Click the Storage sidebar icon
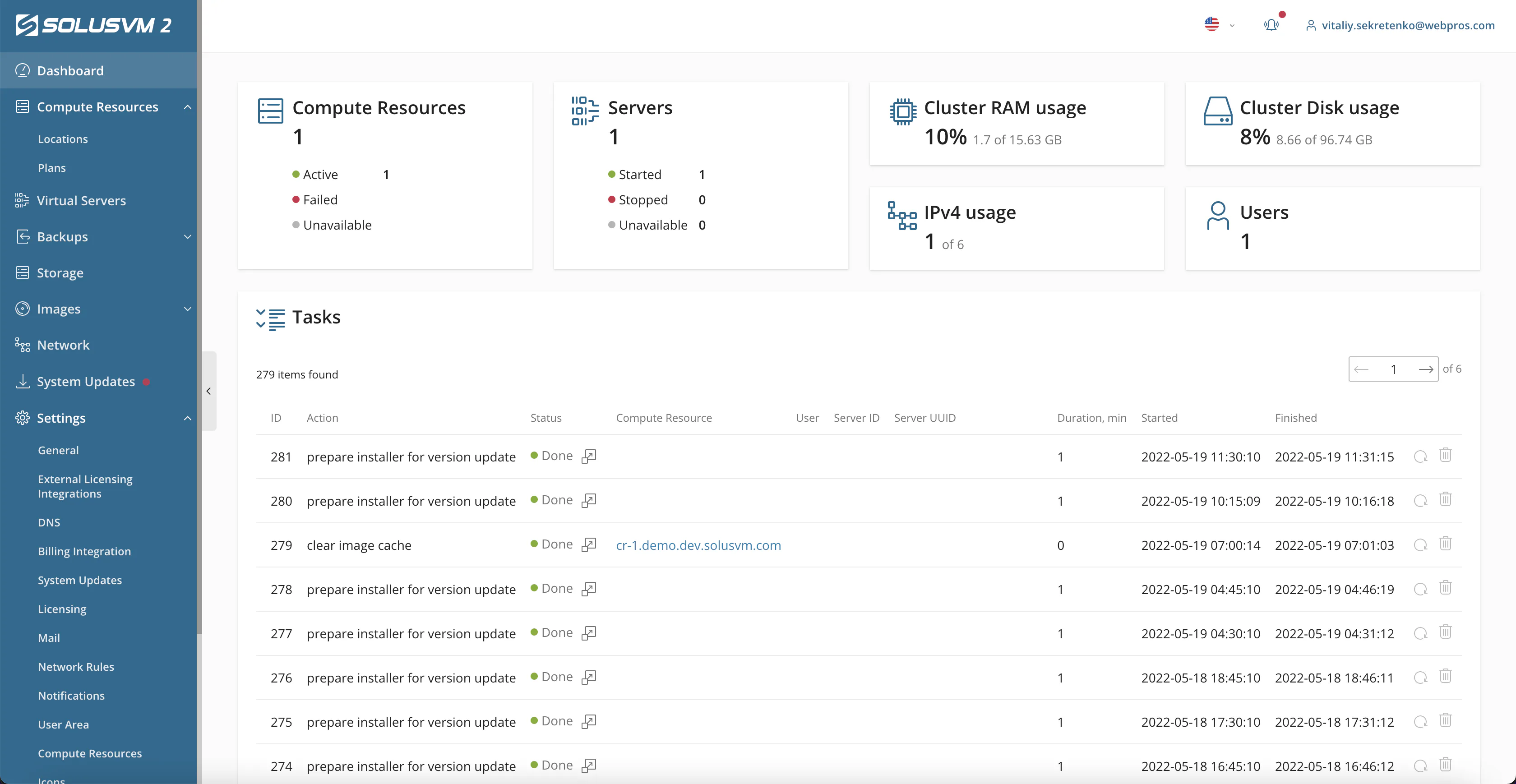 click(x=23, y=272)
